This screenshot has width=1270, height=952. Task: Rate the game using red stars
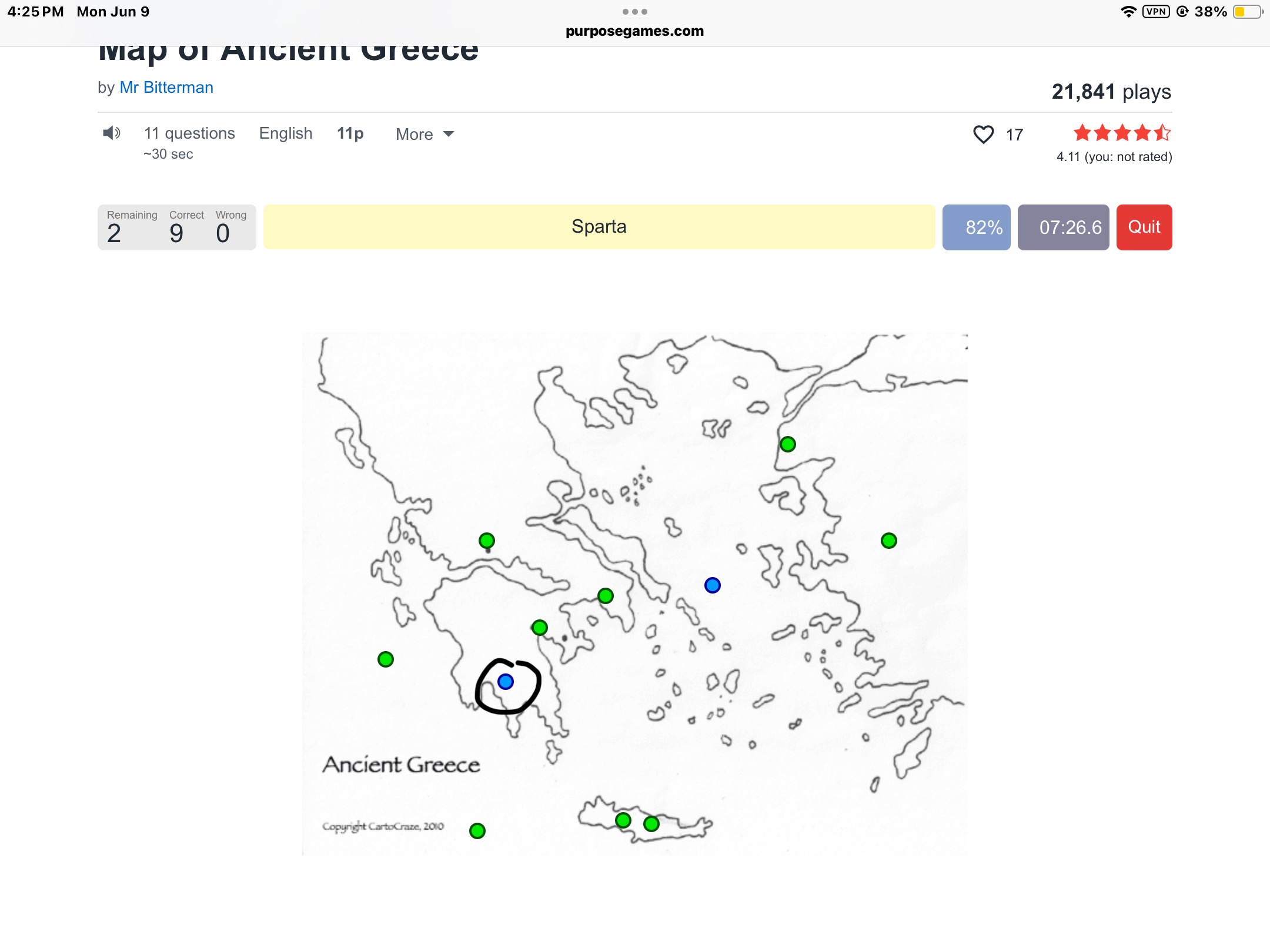(1121, 133)
